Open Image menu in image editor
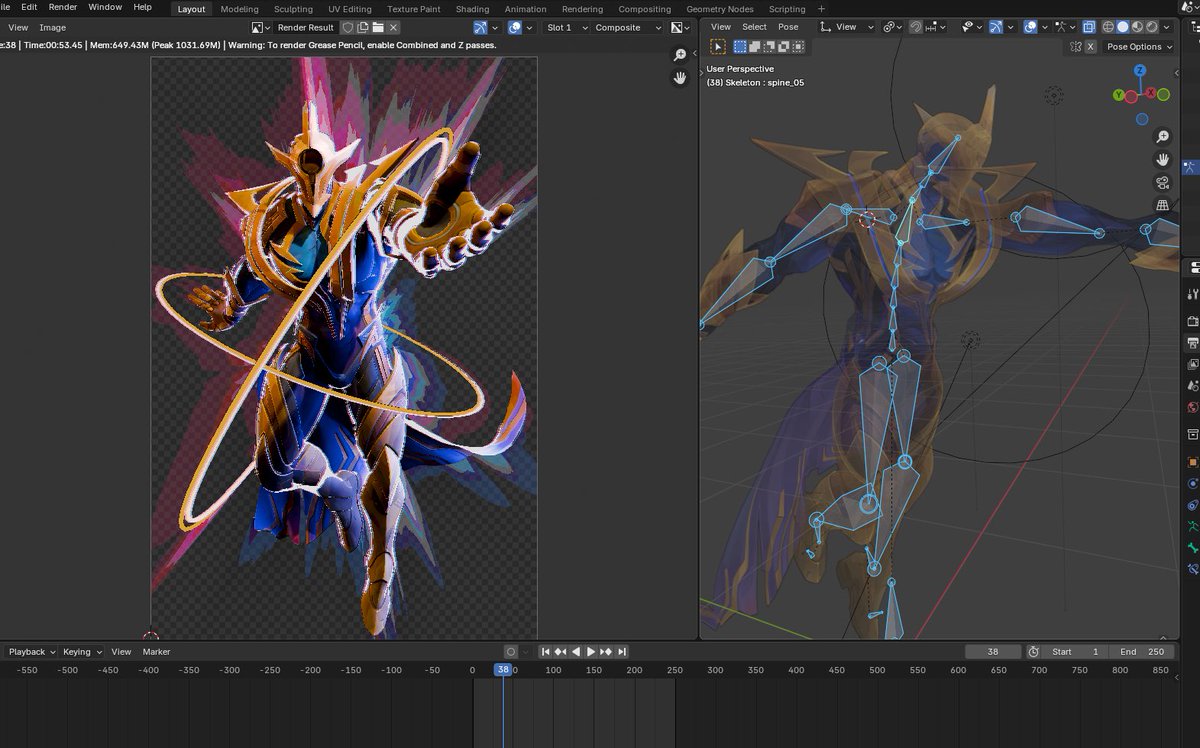Image resolution: width=1200 pixels, height=748 pixels. [x=52, y=28]
